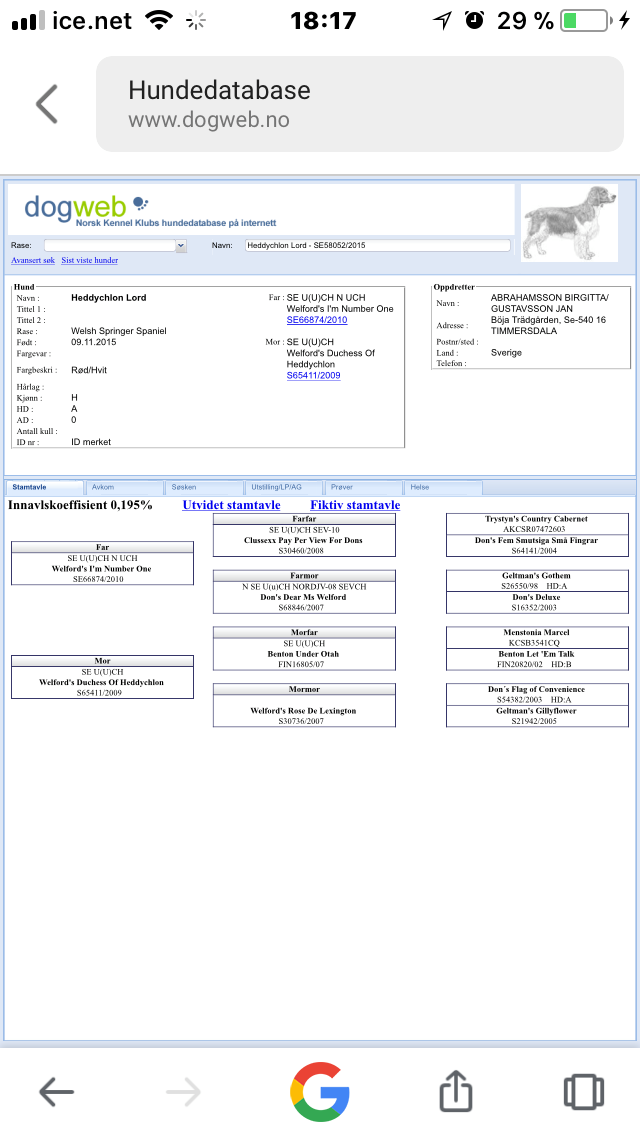Click Menstonia Marcel entry
This screenshot has width=640, height=1136.
click(537, 638)
